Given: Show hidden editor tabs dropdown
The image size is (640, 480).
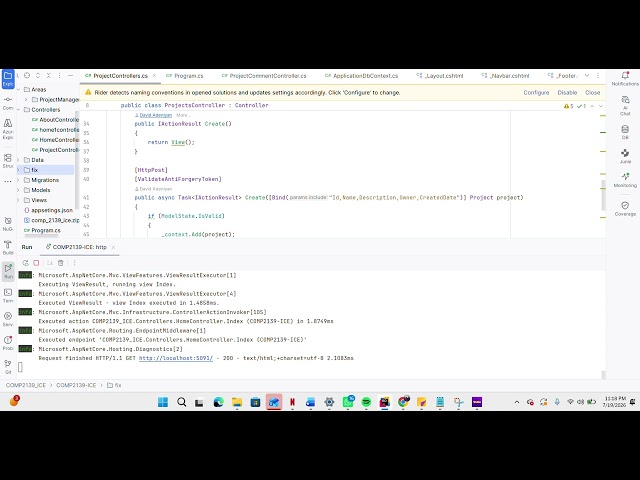Looking at the screenshot, I should tap(587, 76).
